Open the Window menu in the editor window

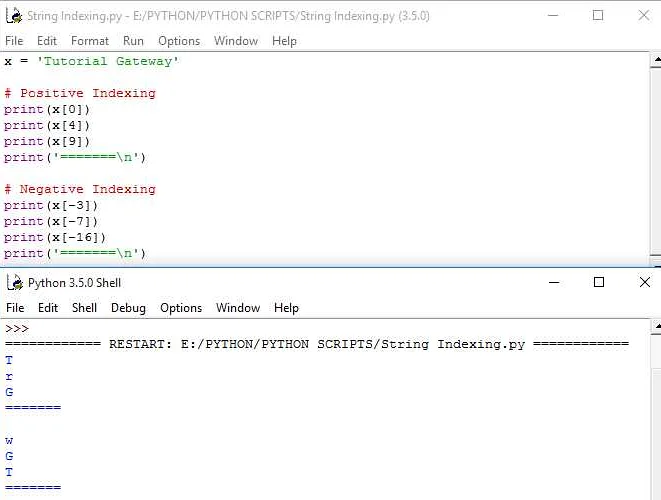[x=236, y=41]
